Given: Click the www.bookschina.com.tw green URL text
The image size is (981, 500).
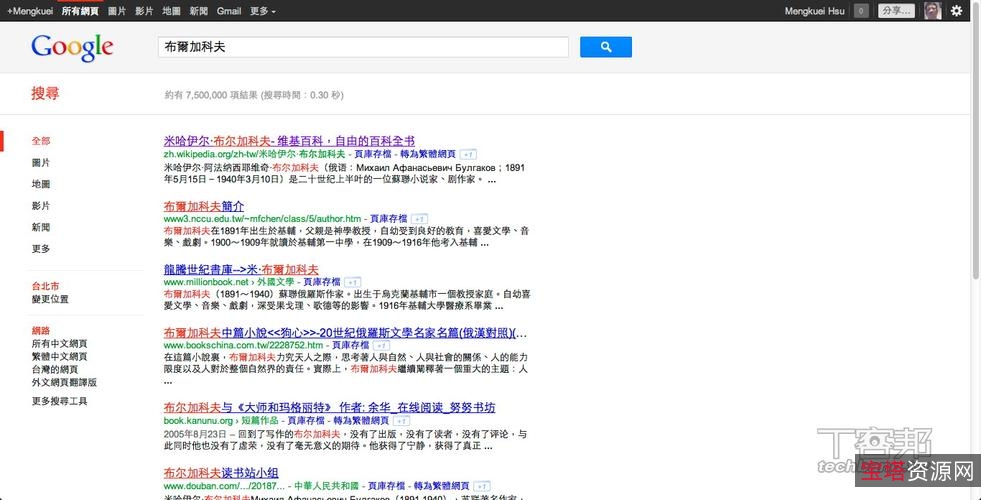Looking at the screenshot, I should 243,345.
